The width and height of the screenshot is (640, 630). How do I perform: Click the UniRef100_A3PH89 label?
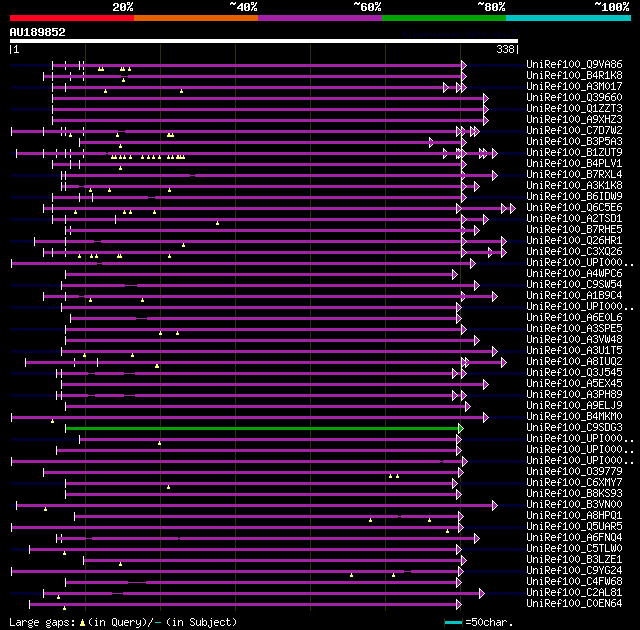(574, 395)
